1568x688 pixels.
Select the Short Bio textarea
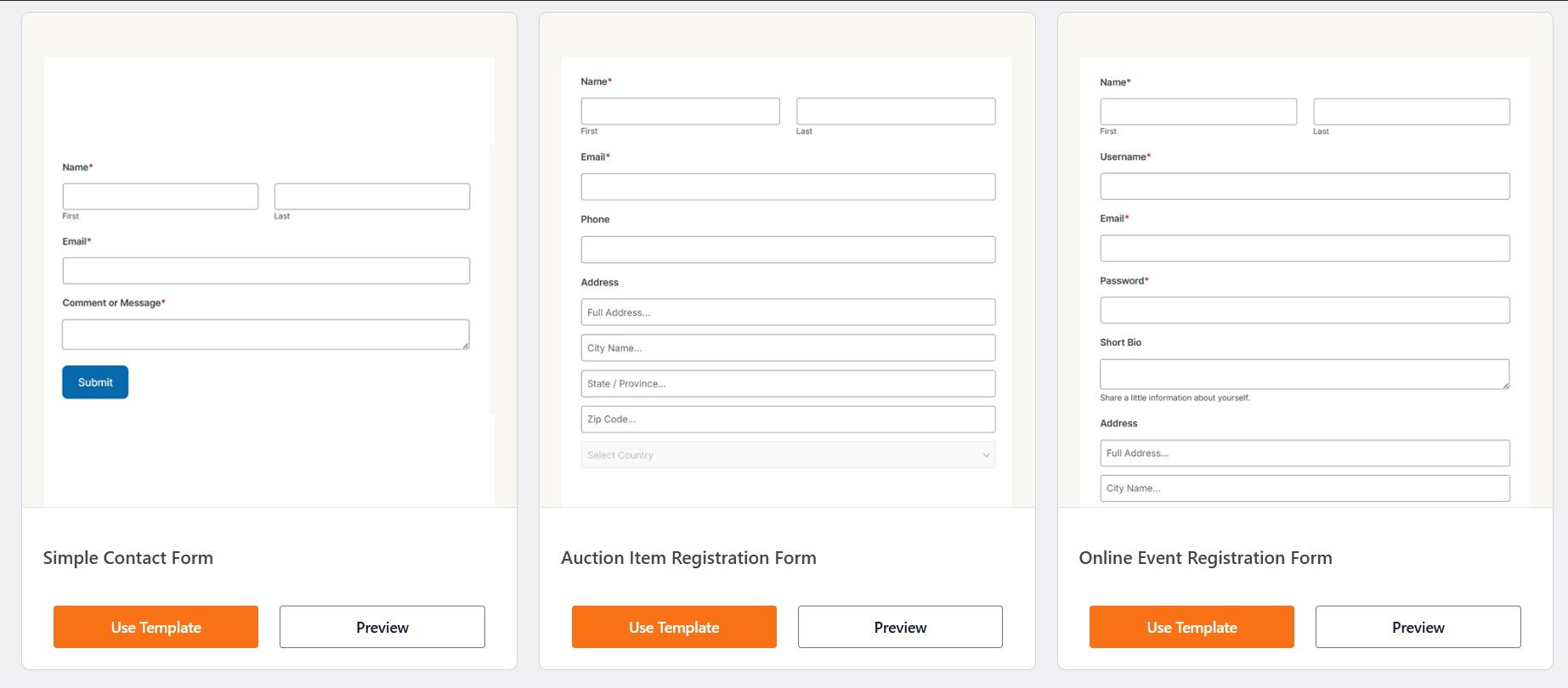pos(1305,374)
